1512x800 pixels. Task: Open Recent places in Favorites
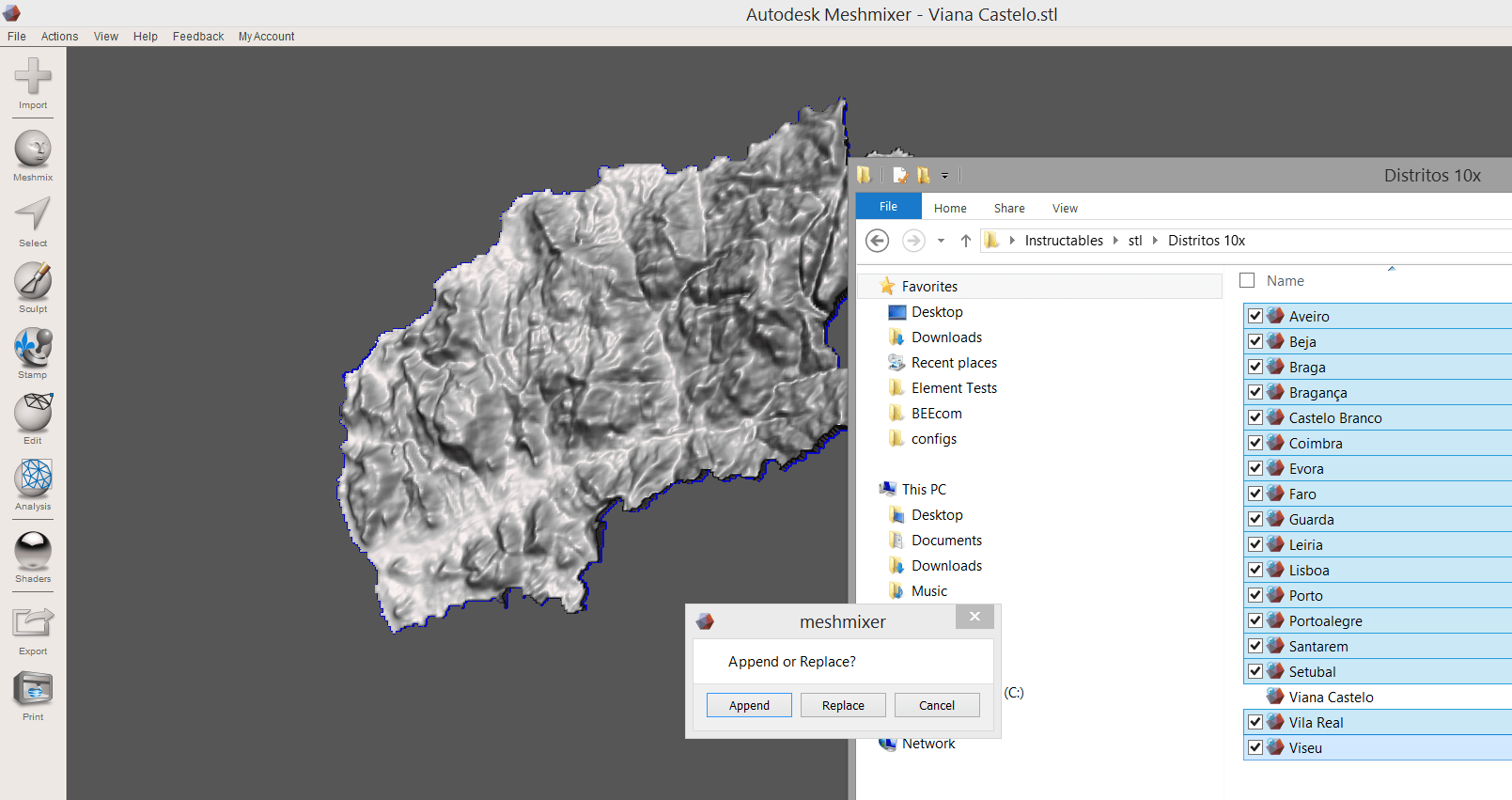click(x=943, y=363)
